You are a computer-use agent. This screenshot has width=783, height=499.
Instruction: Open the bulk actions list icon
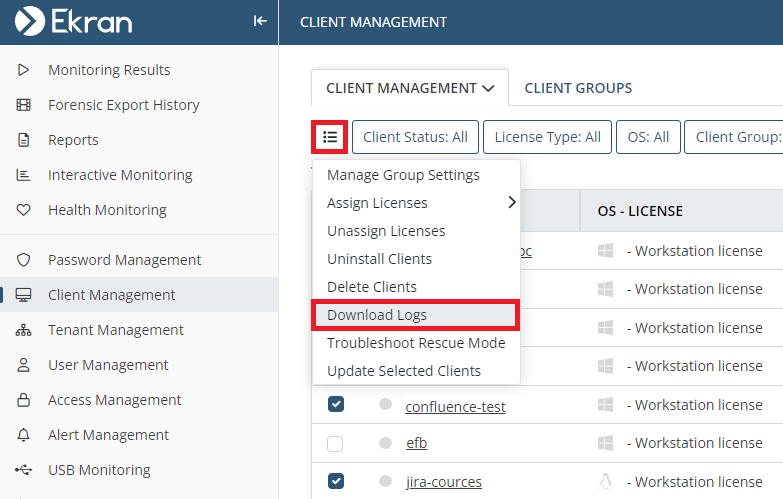tap(330, 137)
